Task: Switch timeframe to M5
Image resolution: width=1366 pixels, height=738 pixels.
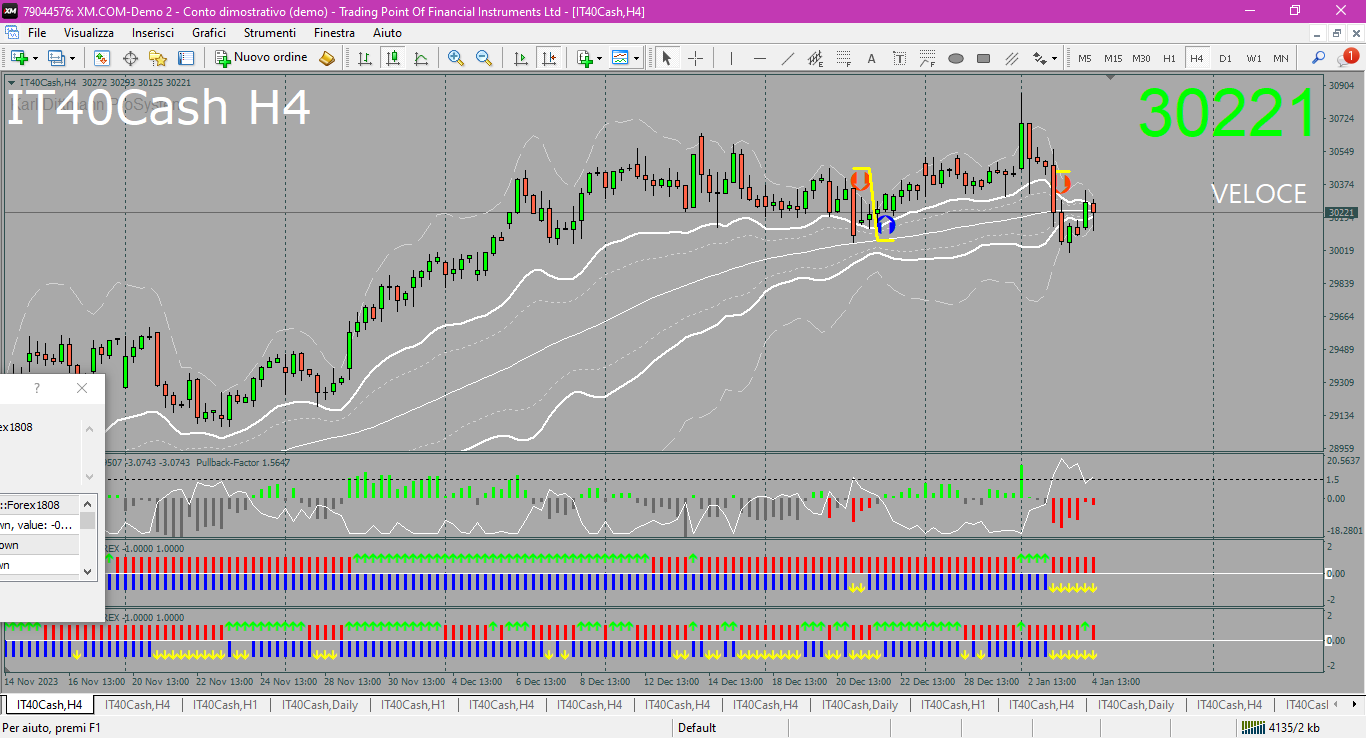Action: pyautogui.click(x=1085, y=58)
